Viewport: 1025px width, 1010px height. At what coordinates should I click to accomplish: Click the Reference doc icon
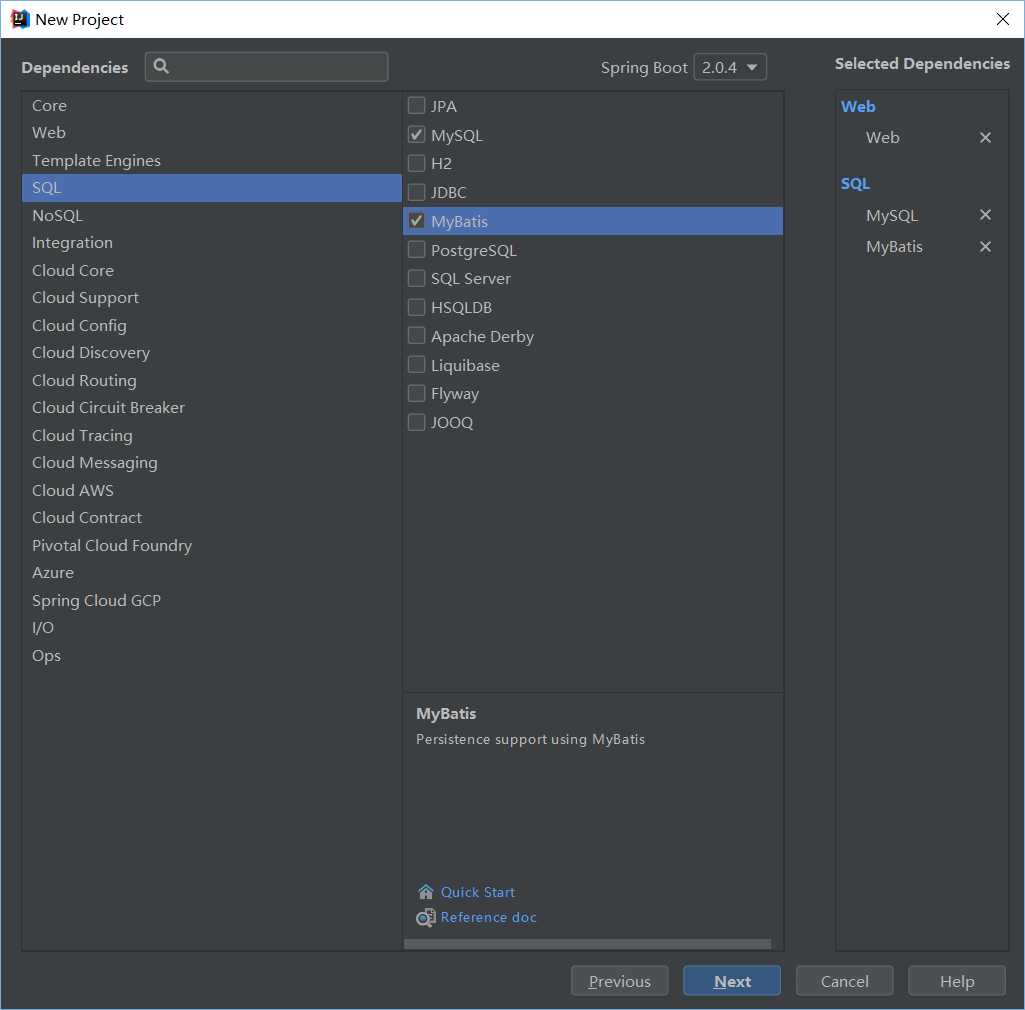426,918
